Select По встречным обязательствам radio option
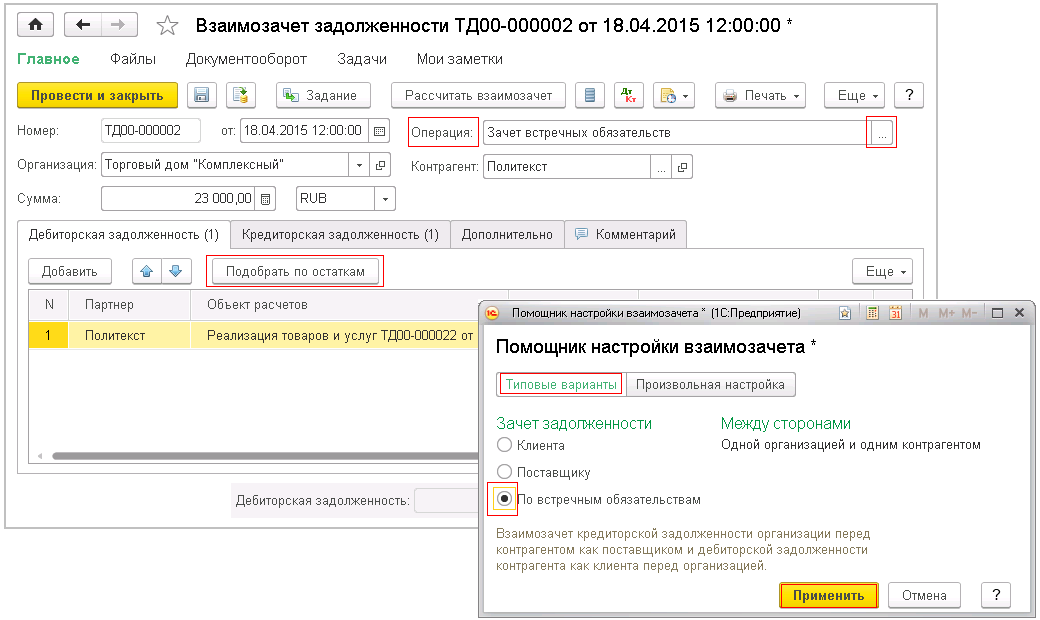 (x=505, y=499)
